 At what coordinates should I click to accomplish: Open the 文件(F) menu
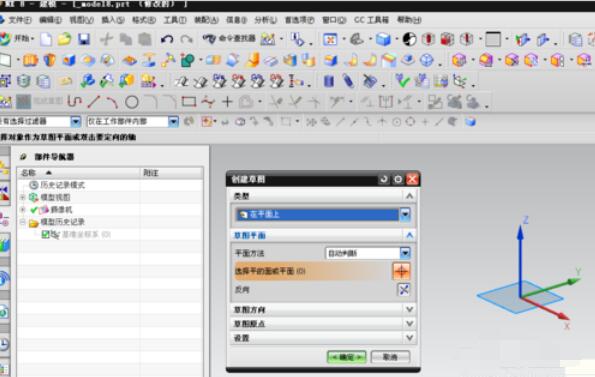19,20
